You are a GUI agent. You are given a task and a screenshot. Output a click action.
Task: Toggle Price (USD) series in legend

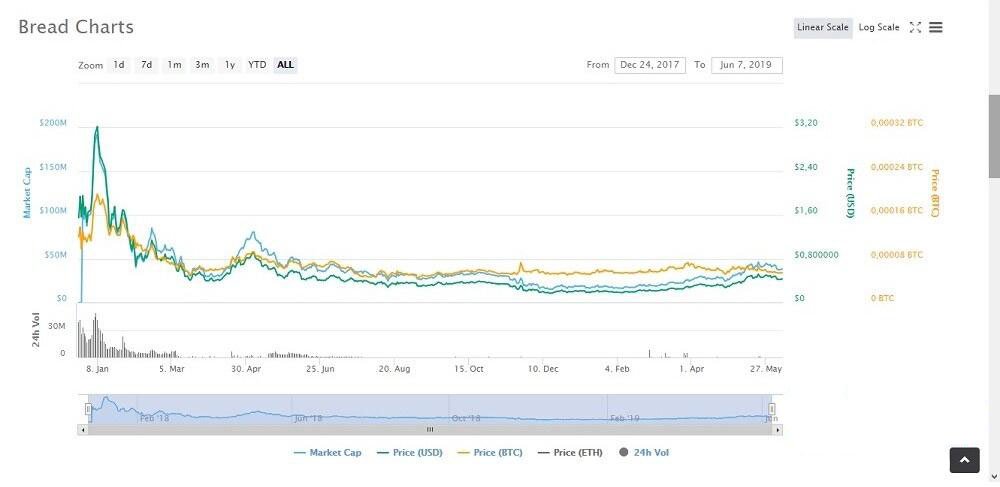point(409,453)
